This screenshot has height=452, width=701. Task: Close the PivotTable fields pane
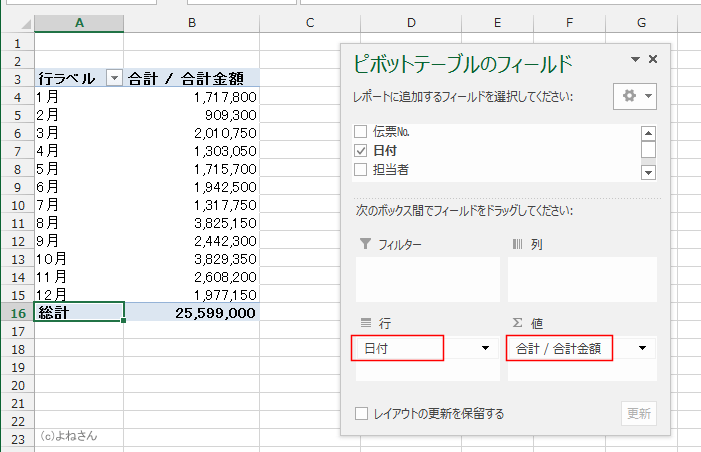(653, 60)
